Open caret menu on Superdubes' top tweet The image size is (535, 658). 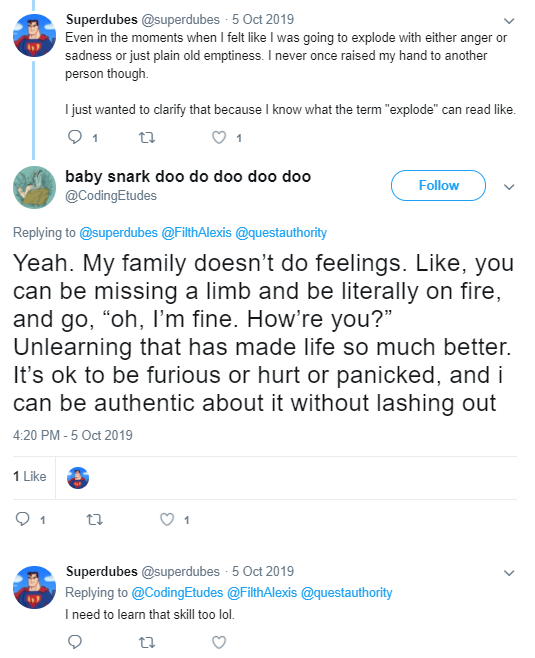[x=509, y=21]
